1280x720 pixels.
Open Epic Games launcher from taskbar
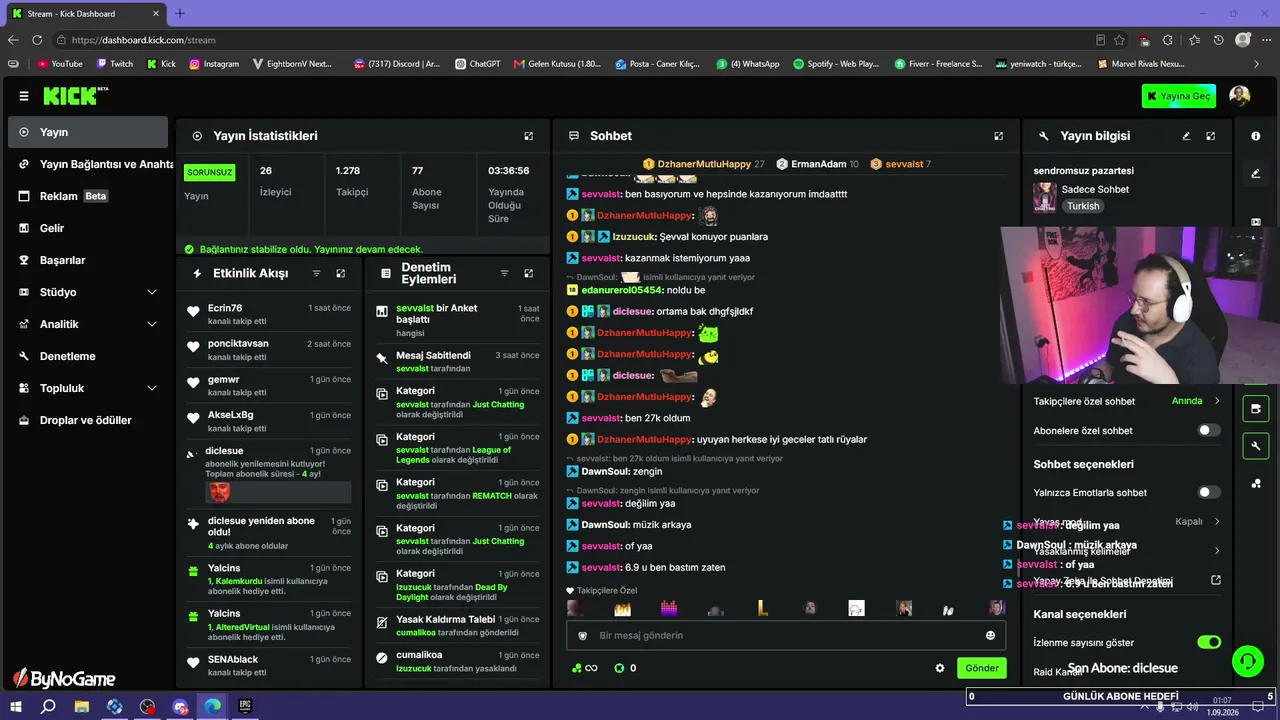tap(245, 707)
